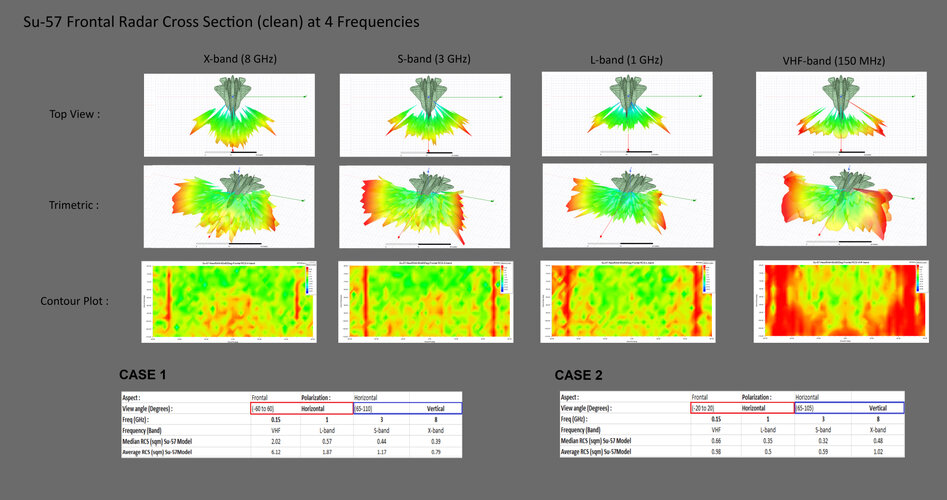Click the Case 1 median RCS value 0.39

(x=435, y=441)
